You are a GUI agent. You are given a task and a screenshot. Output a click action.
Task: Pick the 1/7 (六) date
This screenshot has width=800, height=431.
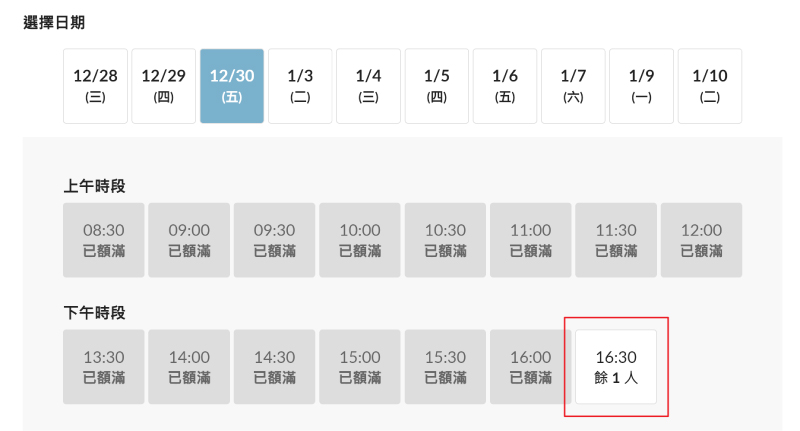pos(573,86)
